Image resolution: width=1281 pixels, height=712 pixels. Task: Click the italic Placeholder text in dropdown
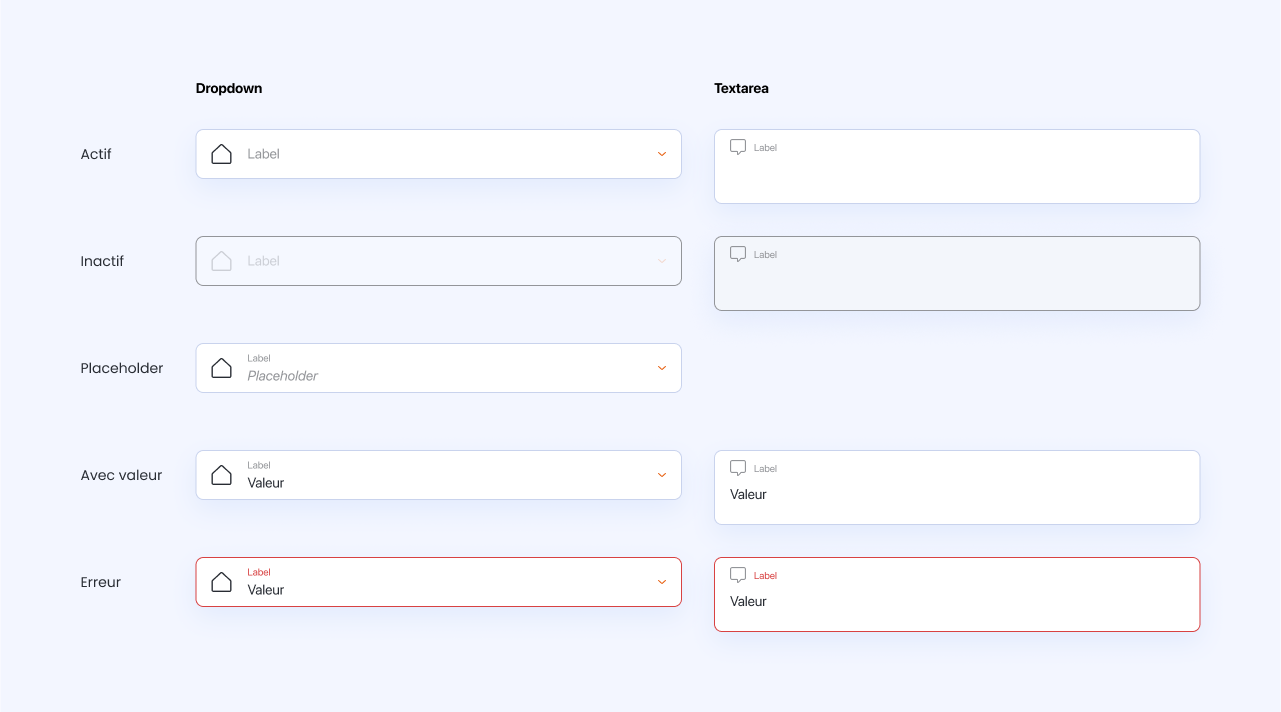283,376
